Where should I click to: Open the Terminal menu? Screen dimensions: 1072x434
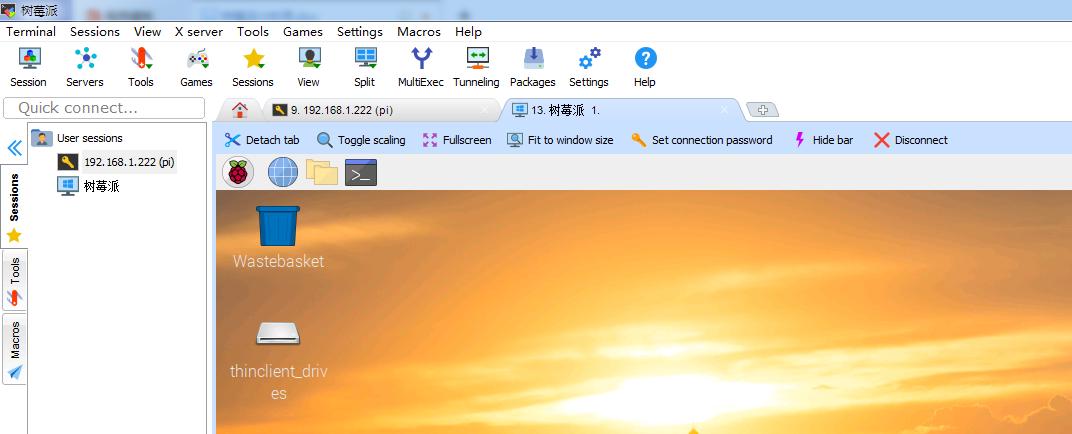point(31,31)
